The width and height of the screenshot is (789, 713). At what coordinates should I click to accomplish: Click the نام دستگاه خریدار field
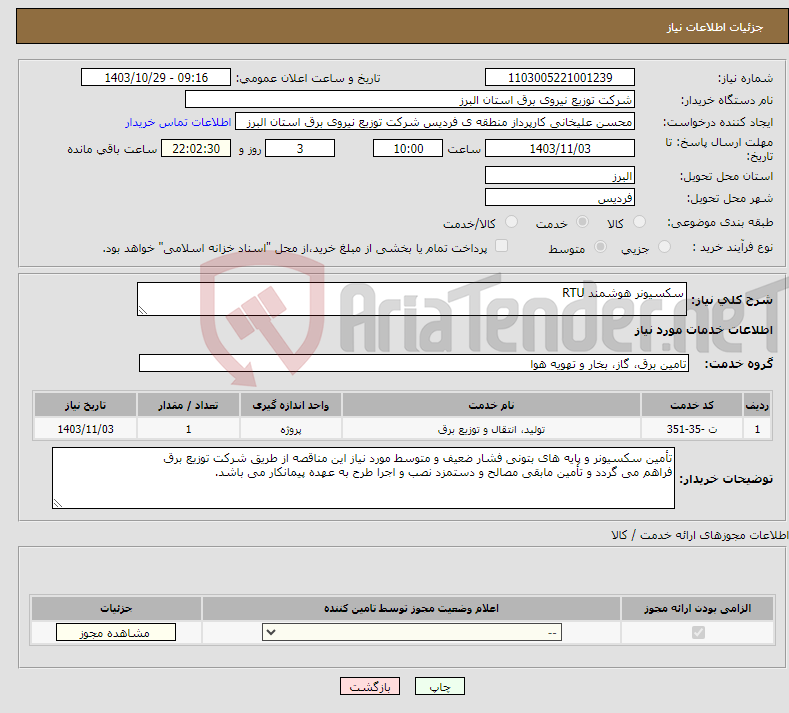pyautogui.click(x=410, y=100)
